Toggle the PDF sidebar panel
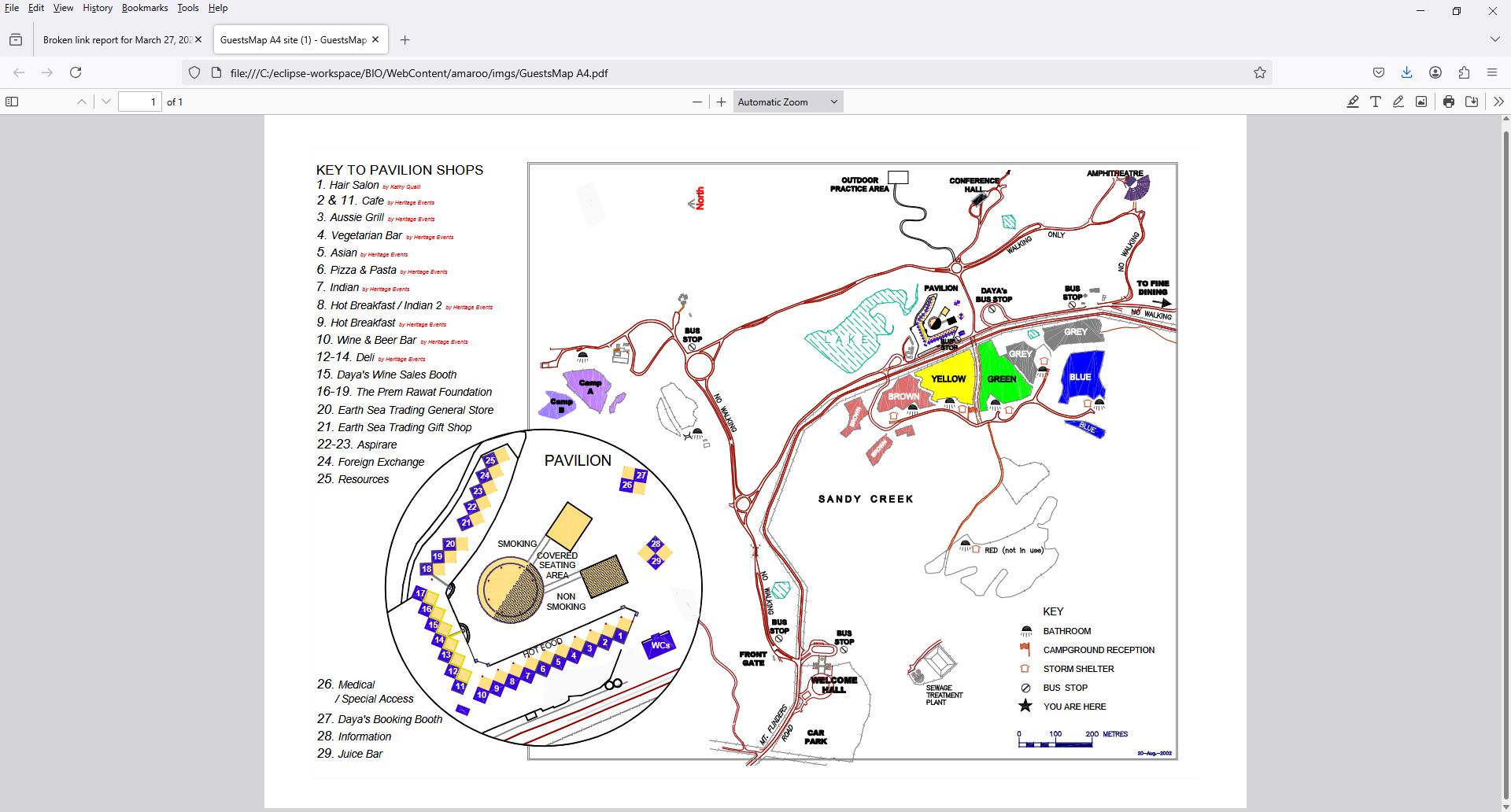1511x812 pixels. [12, 101]
